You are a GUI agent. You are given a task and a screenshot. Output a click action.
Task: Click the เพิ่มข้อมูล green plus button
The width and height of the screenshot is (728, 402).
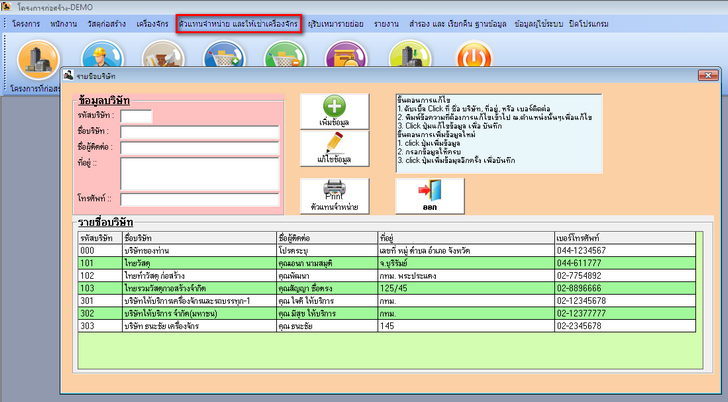(334, 110)
